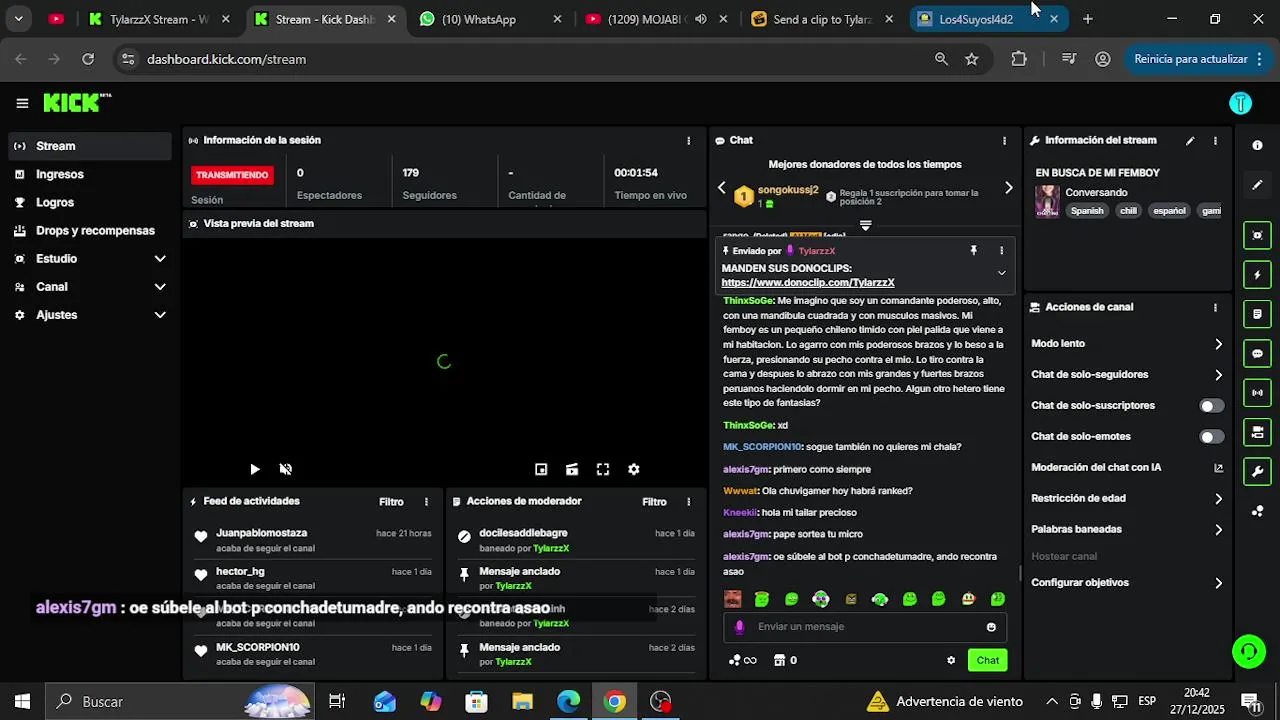Open the hamburger menu beside Kick logo
This screenshot has height=720, width=1280.
22,103
